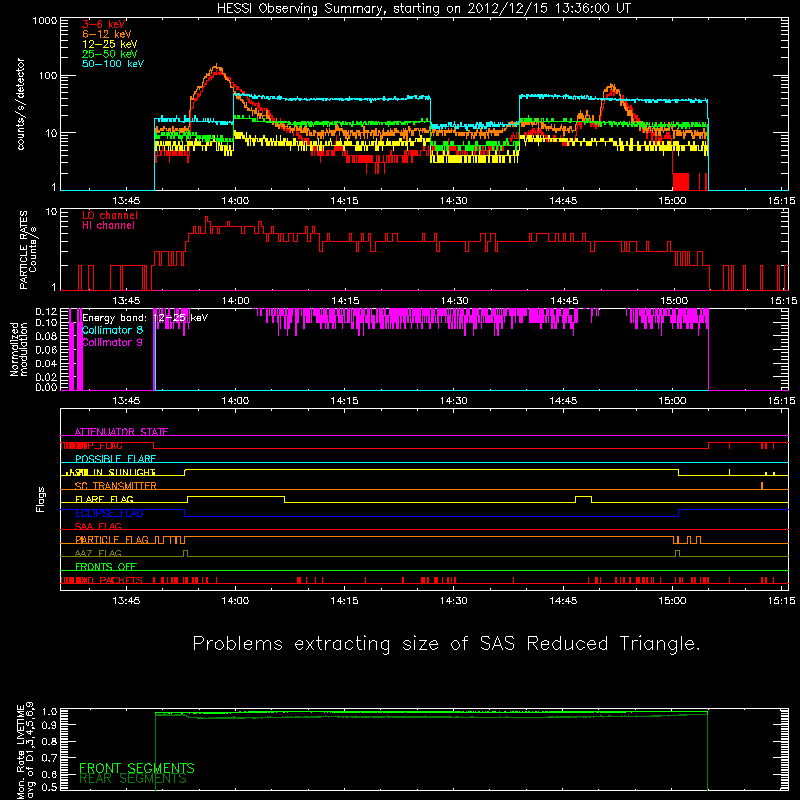
Task: Click the LO channel legend label
Action: (x=110, y=215)
